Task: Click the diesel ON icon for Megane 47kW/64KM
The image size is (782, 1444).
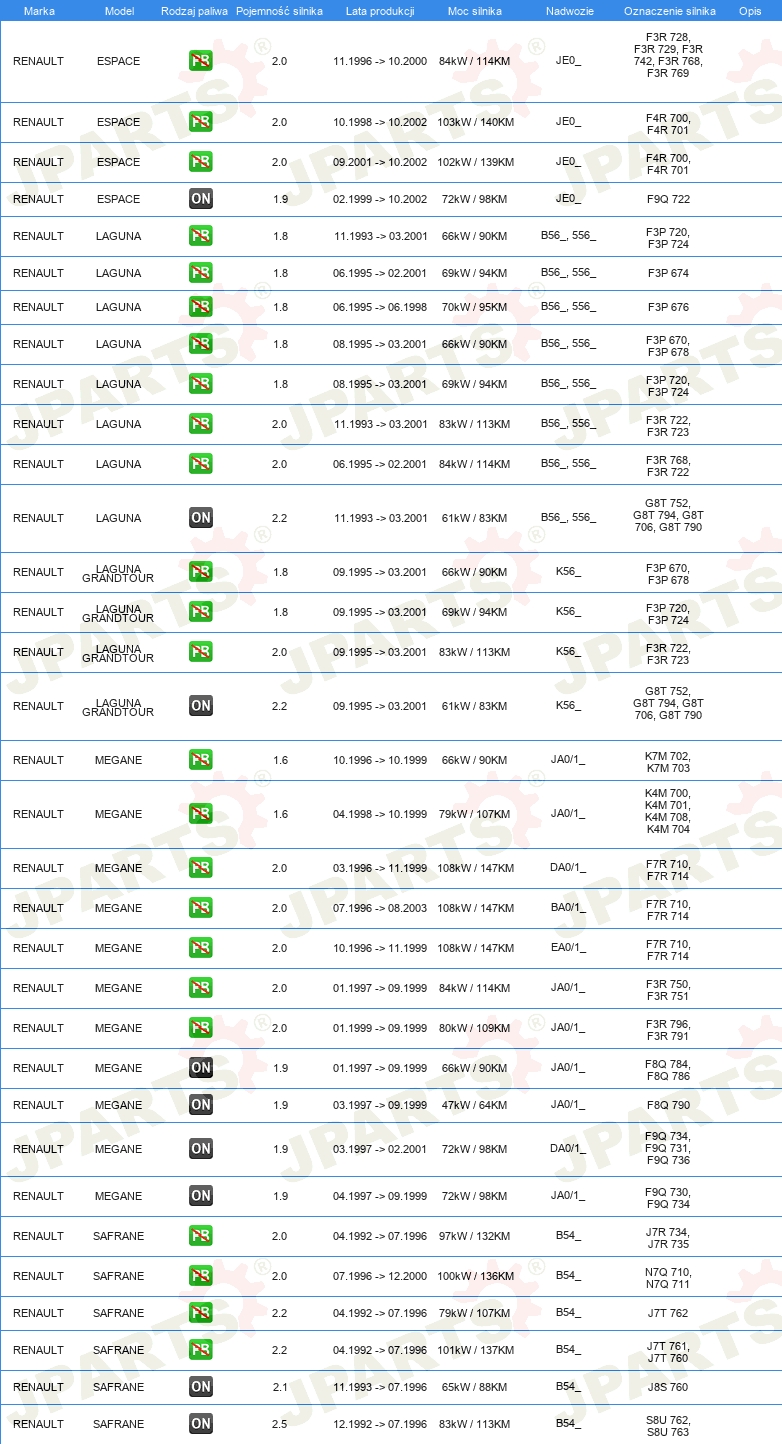Action: point(200,1105)
